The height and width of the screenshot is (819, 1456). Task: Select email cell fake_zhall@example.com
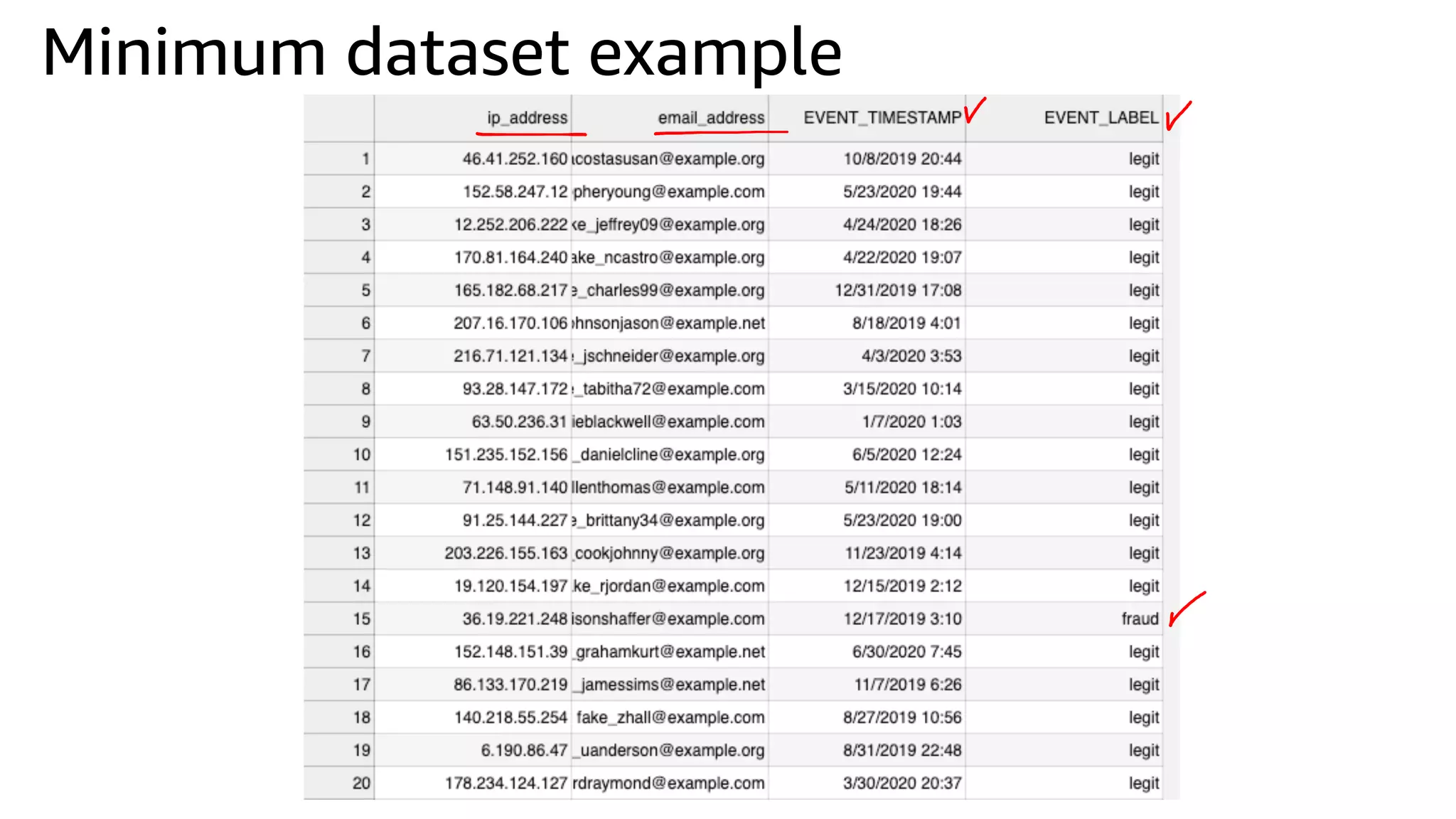[x=670, y=717]
